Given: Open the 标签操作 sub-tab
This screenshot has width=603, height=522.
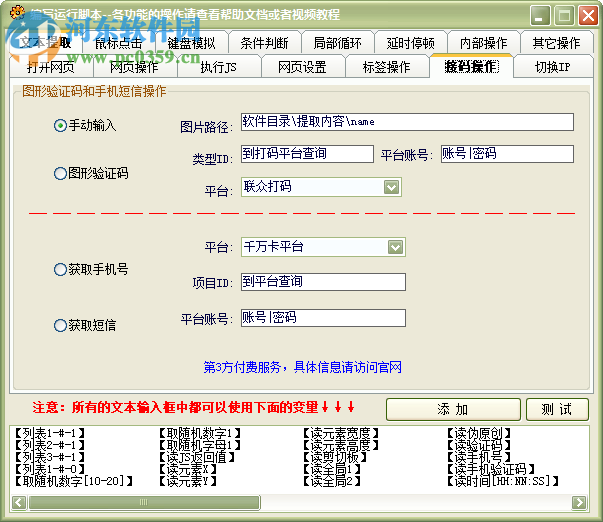Looking at the screenshot, I should pos(386,67).
